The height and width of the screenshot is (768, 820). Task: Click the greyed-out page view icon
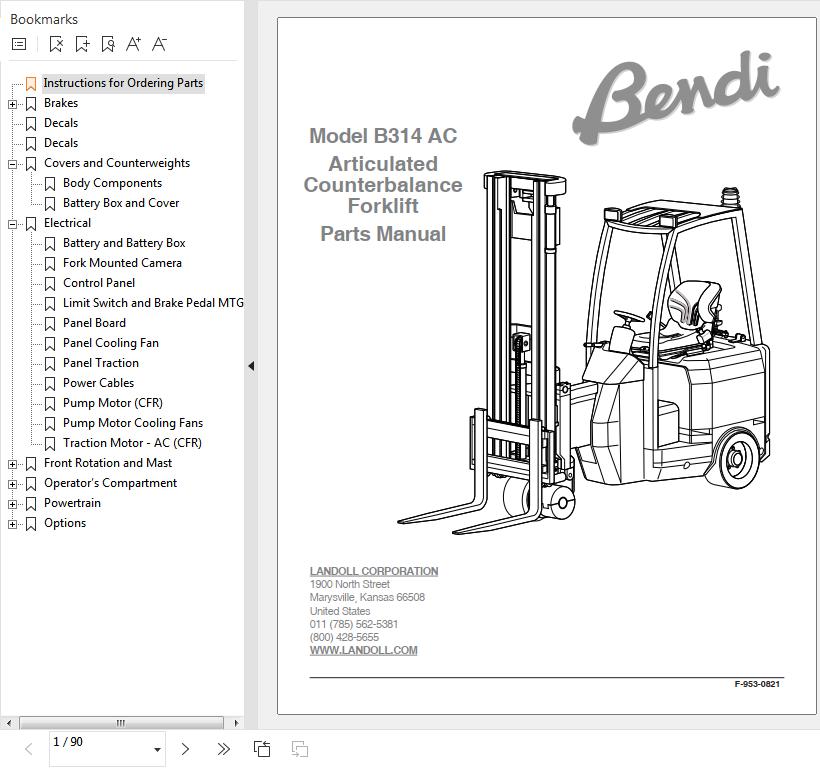pos(300,749)
